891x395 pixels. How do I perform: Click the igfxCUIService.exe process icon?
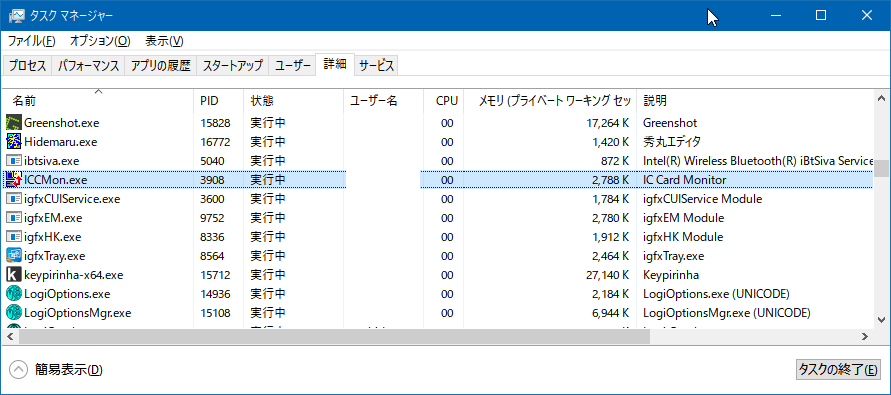click(14, 199)
